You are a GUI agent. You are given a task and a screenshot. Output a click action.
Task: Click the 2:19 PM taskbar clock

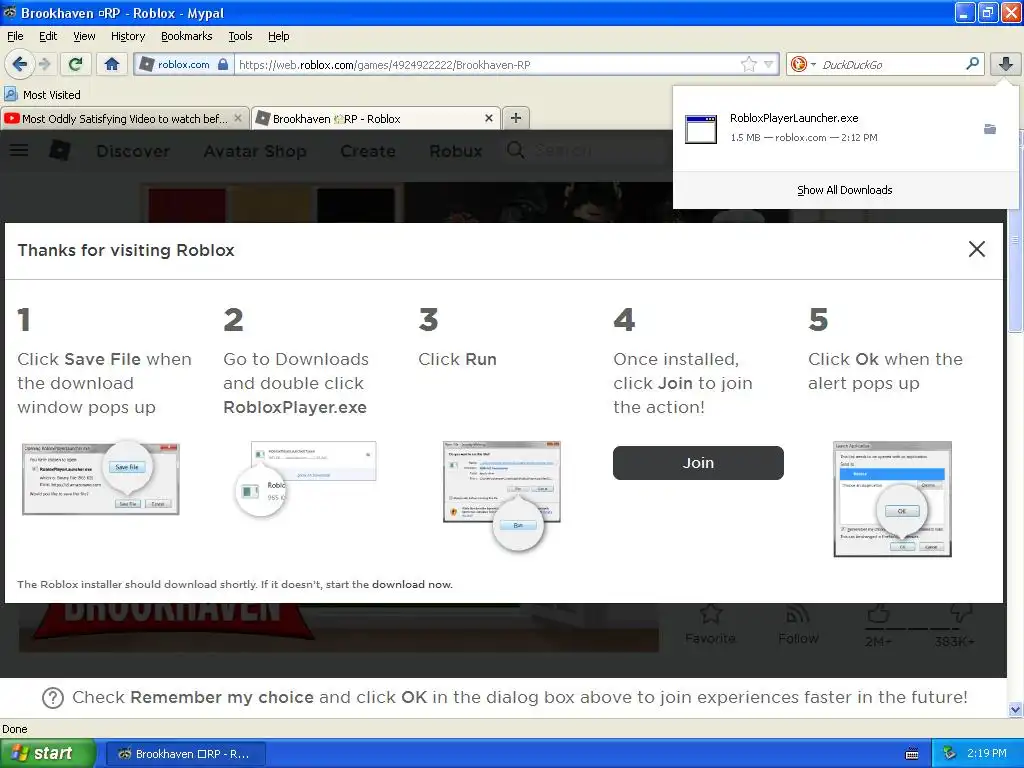(x=987, y=753)
